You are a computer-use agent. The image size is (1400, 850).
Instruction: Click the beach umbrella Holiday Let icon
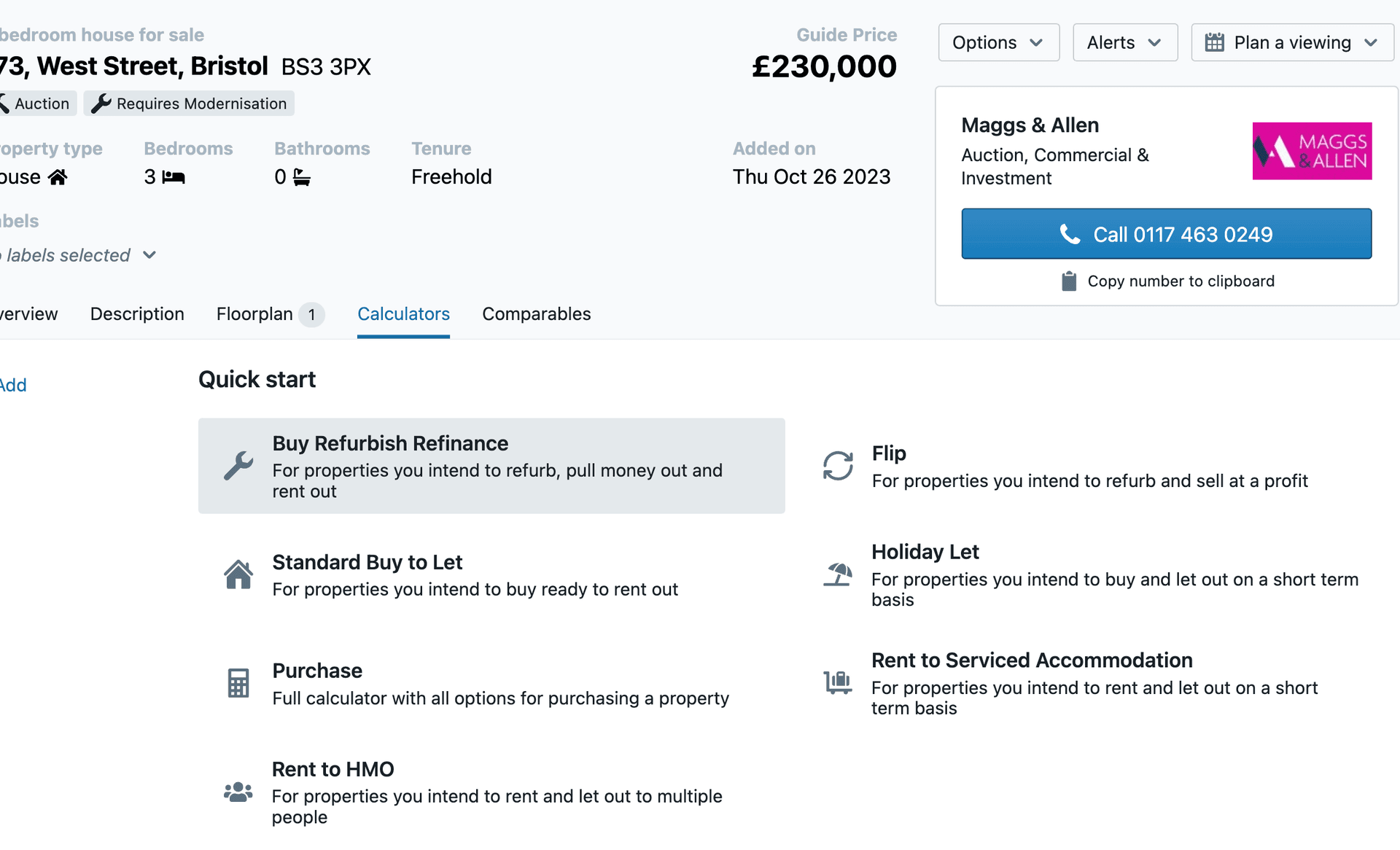coord(838,574)
